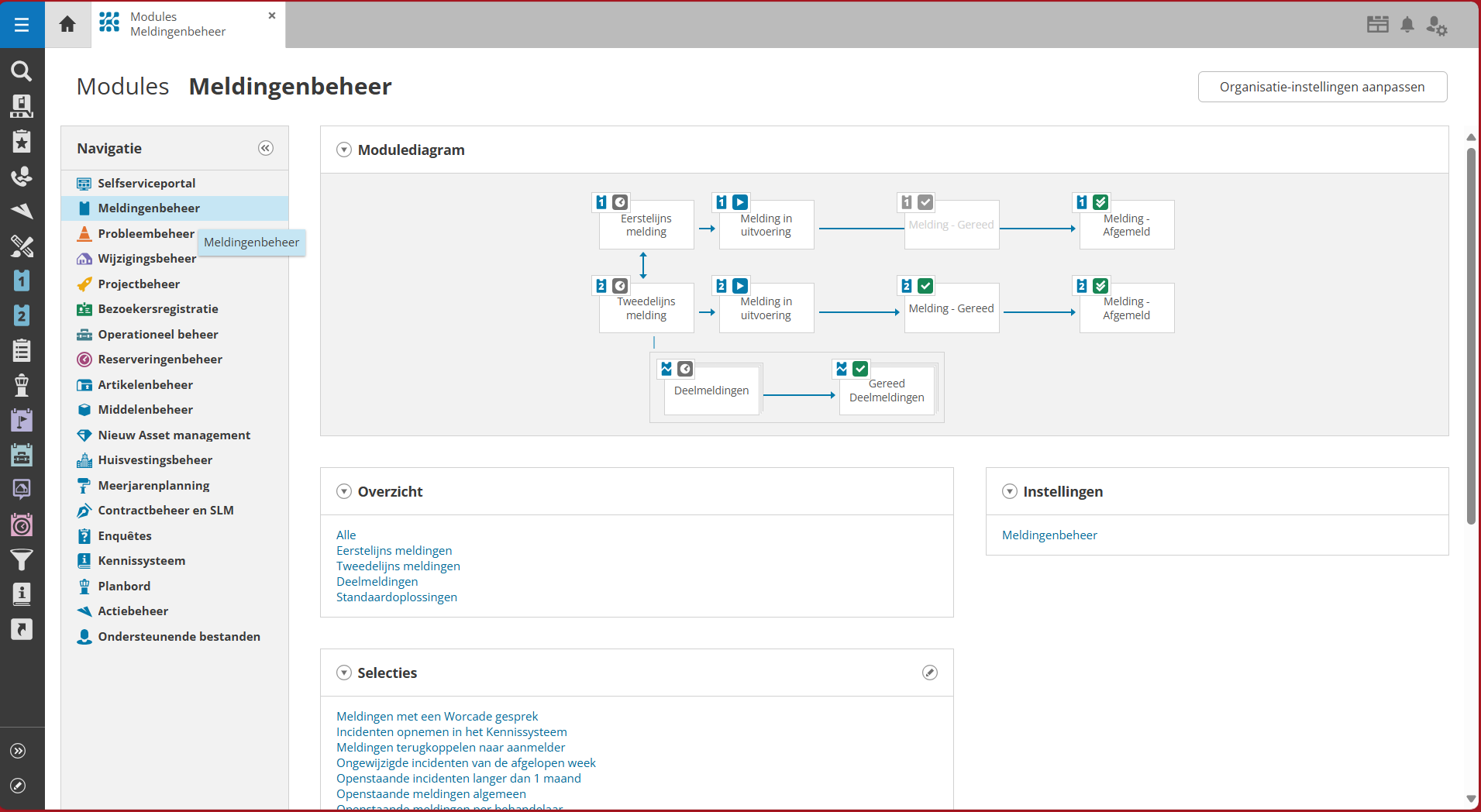Collapse the Instellingen section

(1009, 491)
